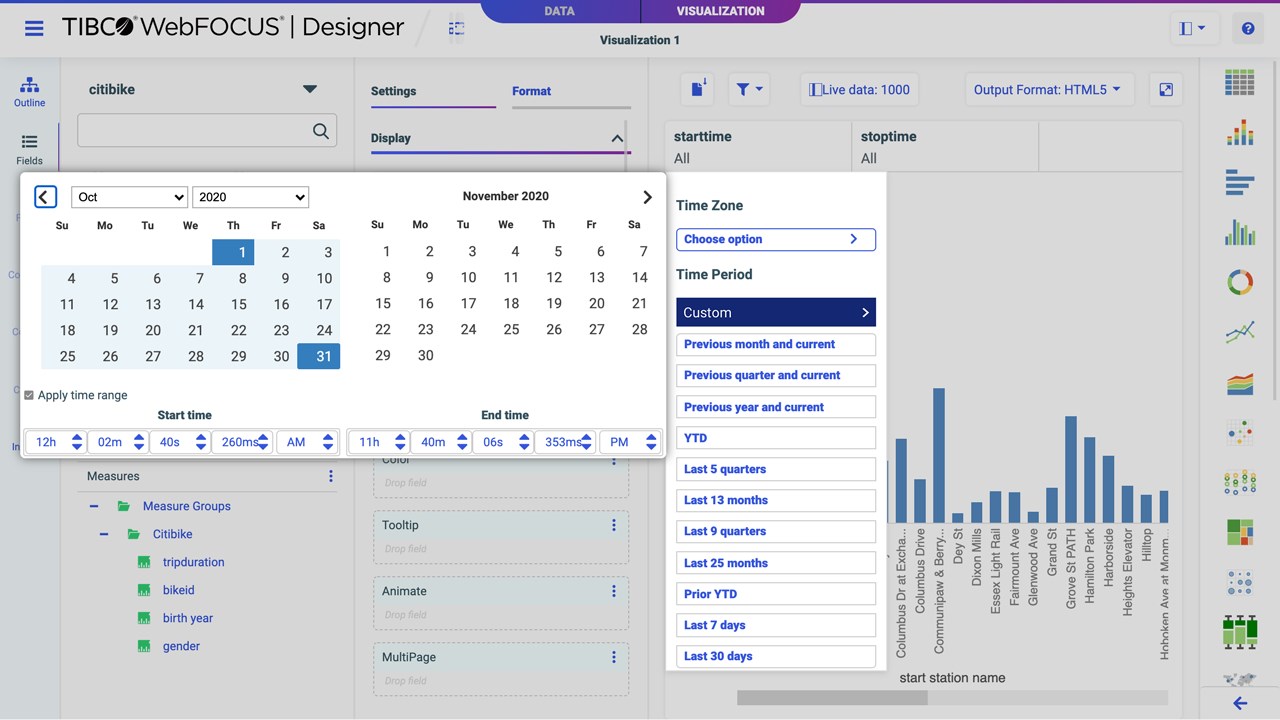Select October 1 in the calendar
The width and height of the screenshot is (1280, 720).
pyautogui.click(x=233, y=252)
